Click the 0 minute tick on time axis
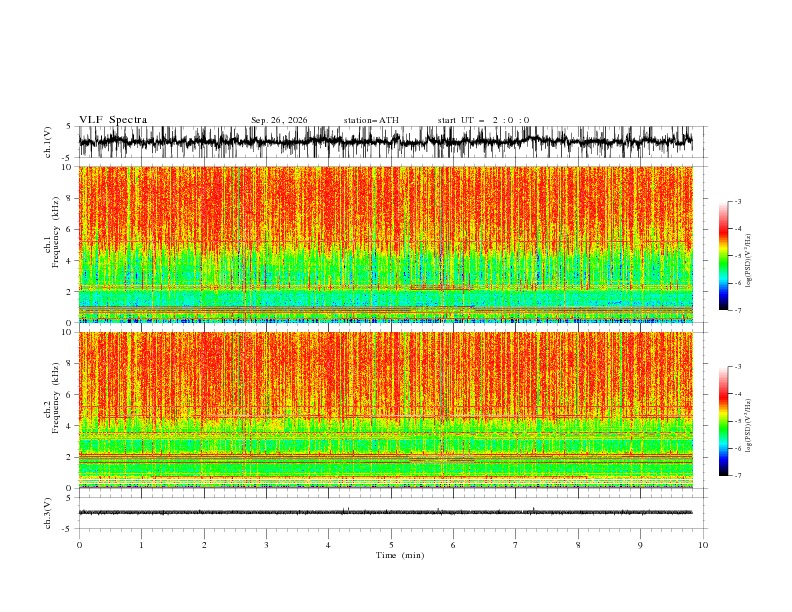 [79, 545]
